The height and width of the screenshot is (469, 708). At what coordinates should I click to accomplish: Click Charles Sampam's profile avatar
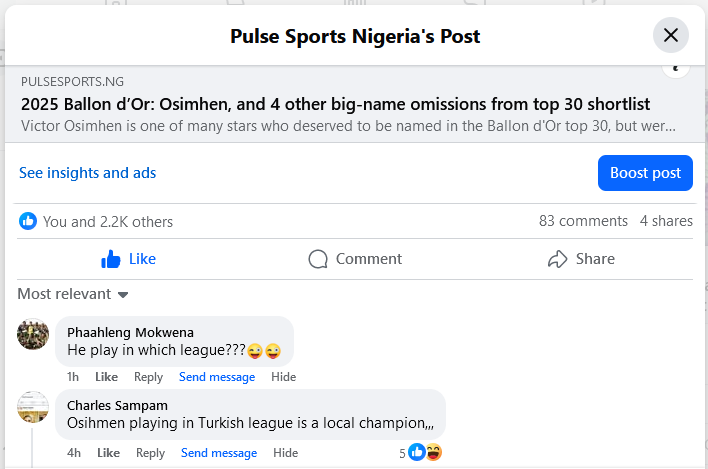click(x=33, y=406)
